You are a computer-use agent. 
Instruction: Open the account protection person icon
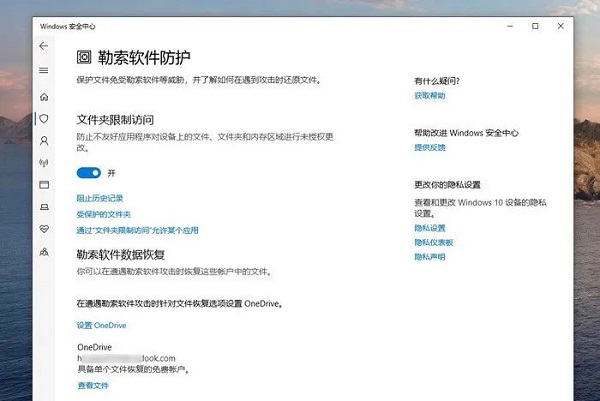point(44,141)
